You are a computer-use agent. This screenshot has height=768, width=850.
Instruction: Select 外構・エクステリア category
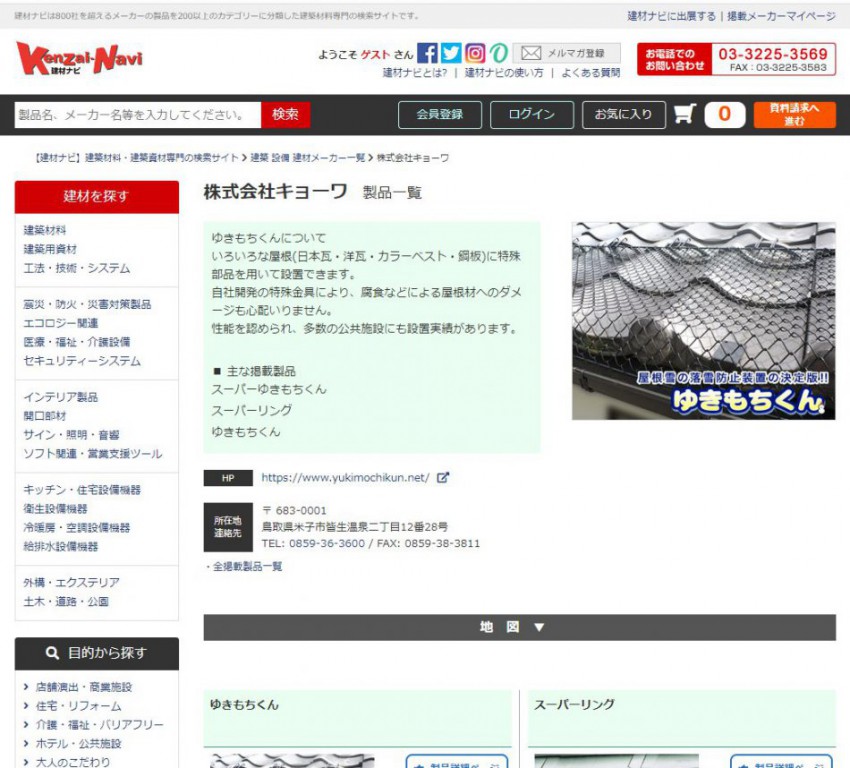71,582
